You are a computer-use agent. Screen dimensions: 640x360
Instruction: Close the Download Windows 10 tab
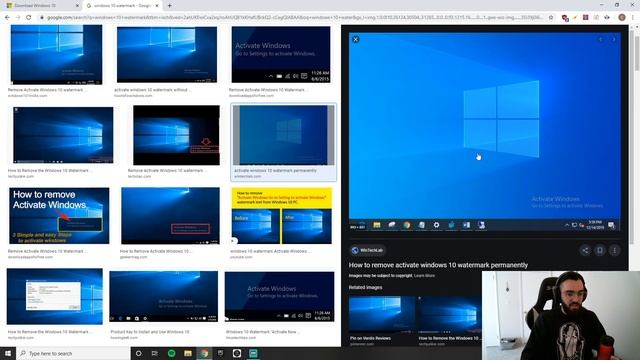77,6
